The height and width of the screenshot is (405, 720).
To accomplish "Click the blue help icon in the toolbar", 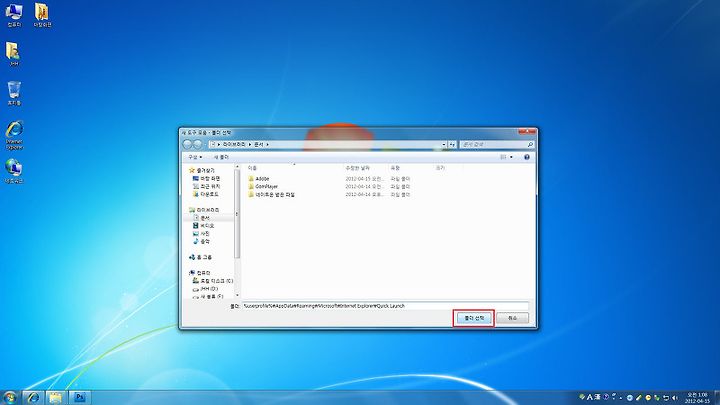I will pyautogui.click(x=527, y=157).
